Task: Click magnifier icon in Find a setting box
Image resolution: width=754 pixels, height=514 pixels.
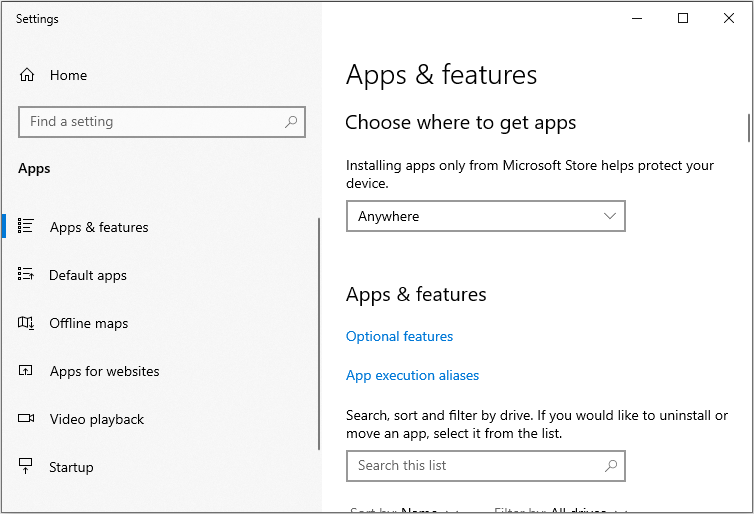Action: click(x=291, y=122)
